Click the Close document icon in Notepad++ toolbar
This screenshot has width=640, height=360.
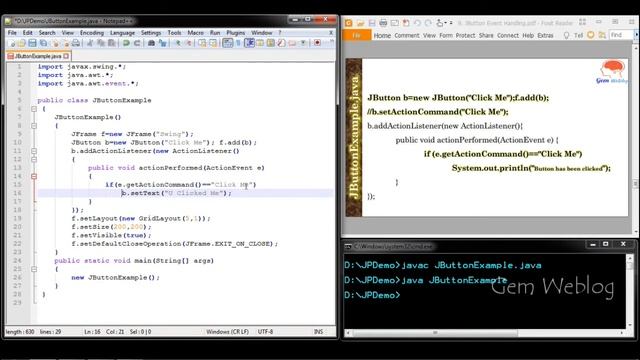pyautogui.click(x=56, y=43)
